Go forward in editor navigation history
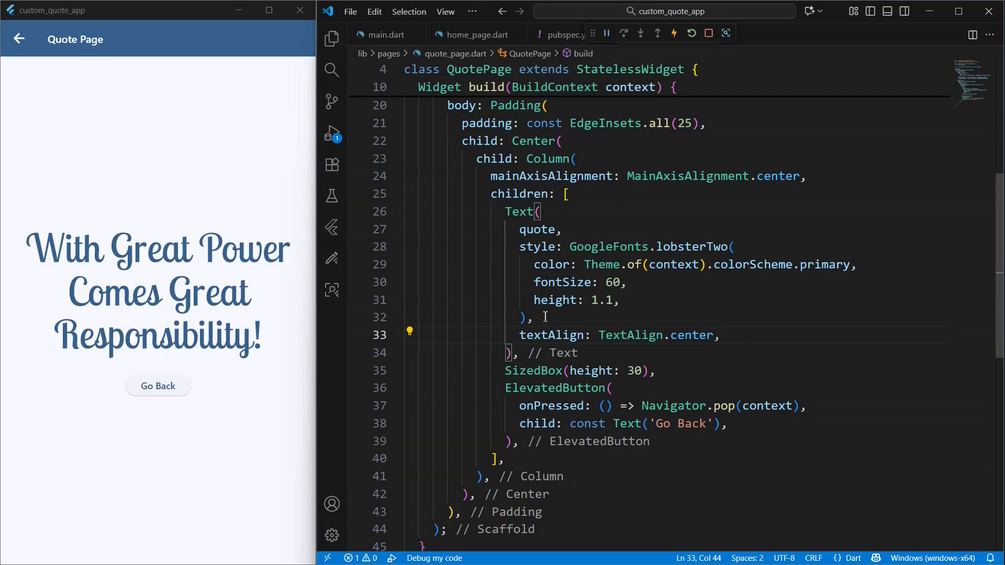 520,12
